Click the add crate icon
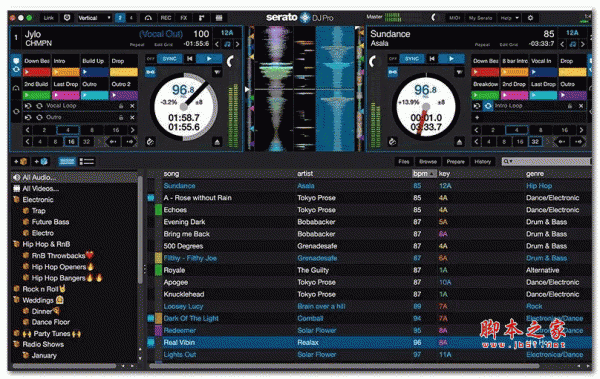This screenshot has width=600, height=379. (20, 162)
